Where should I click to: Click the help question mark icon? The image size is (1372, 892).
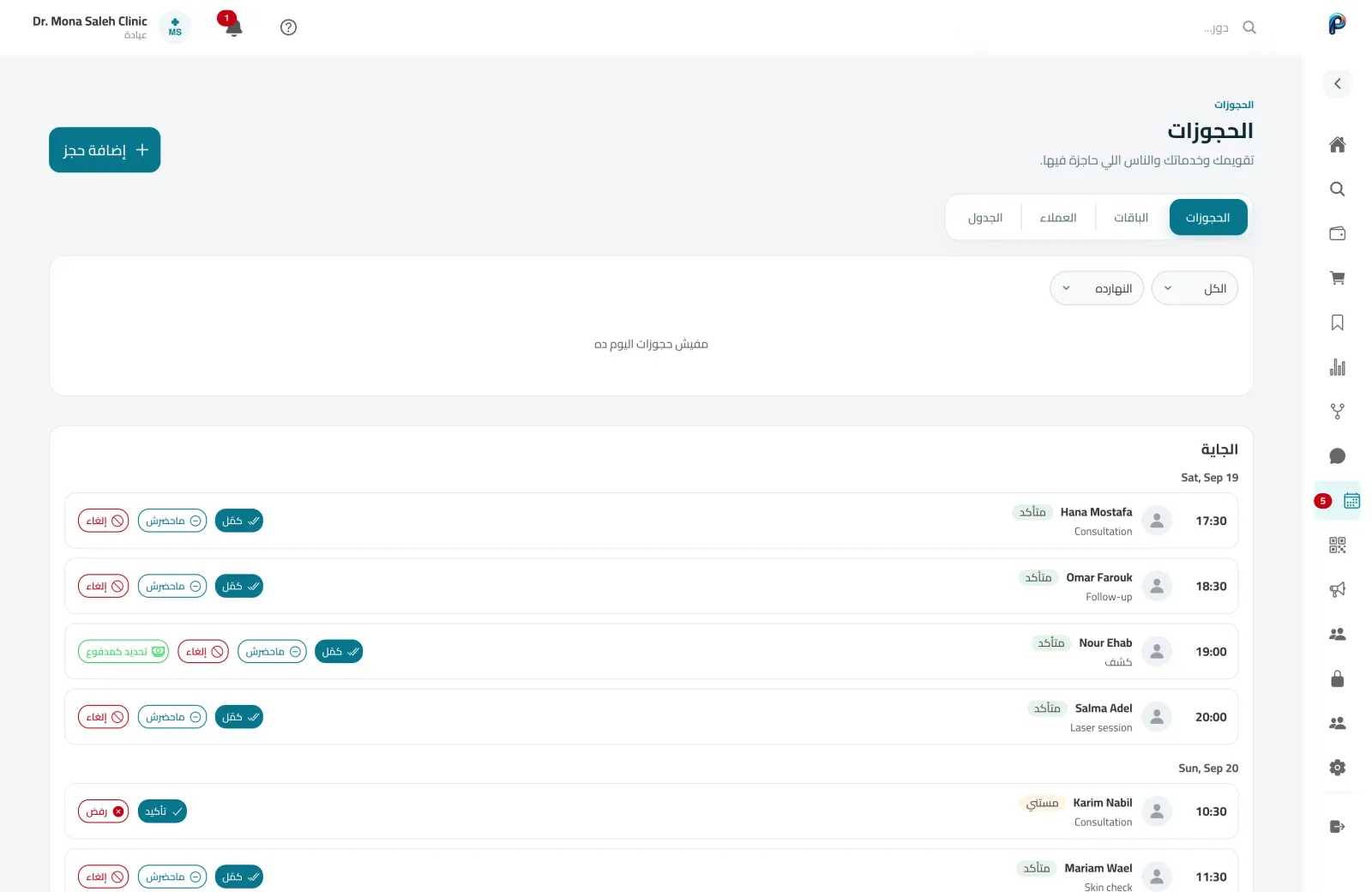[289, 27]
